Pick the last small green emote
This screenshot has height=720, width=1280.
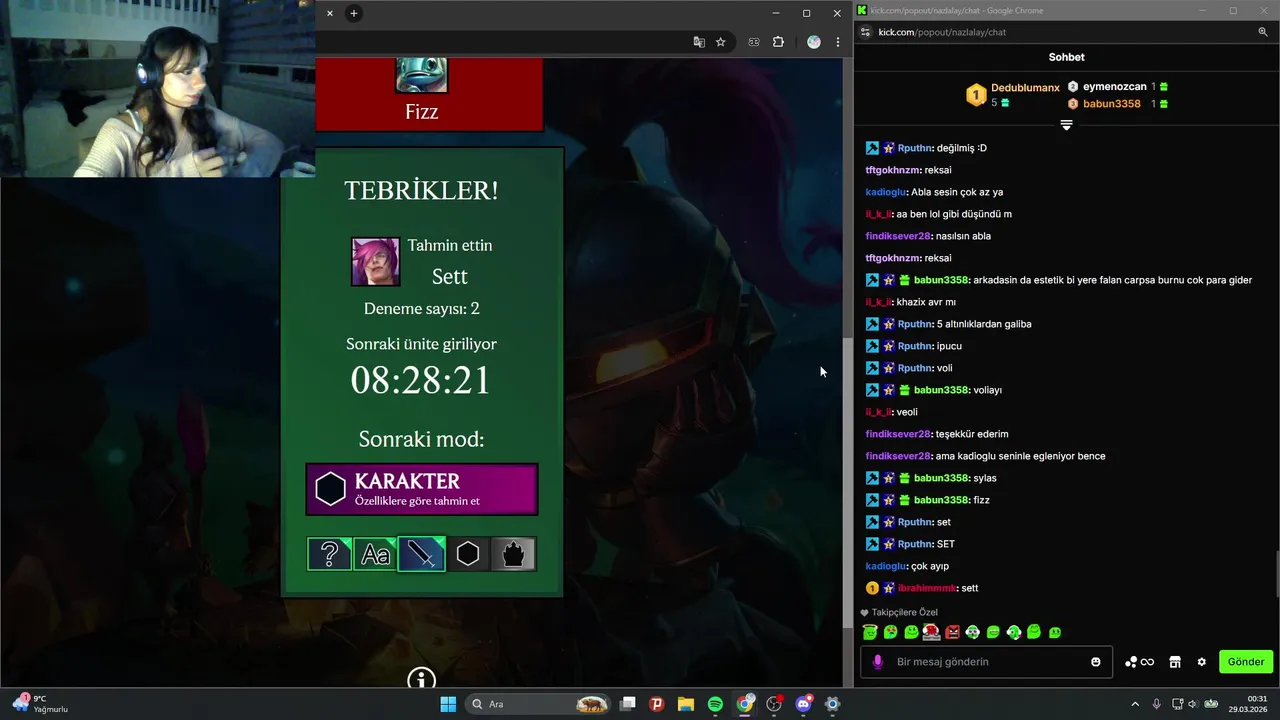click(1054, 632)
